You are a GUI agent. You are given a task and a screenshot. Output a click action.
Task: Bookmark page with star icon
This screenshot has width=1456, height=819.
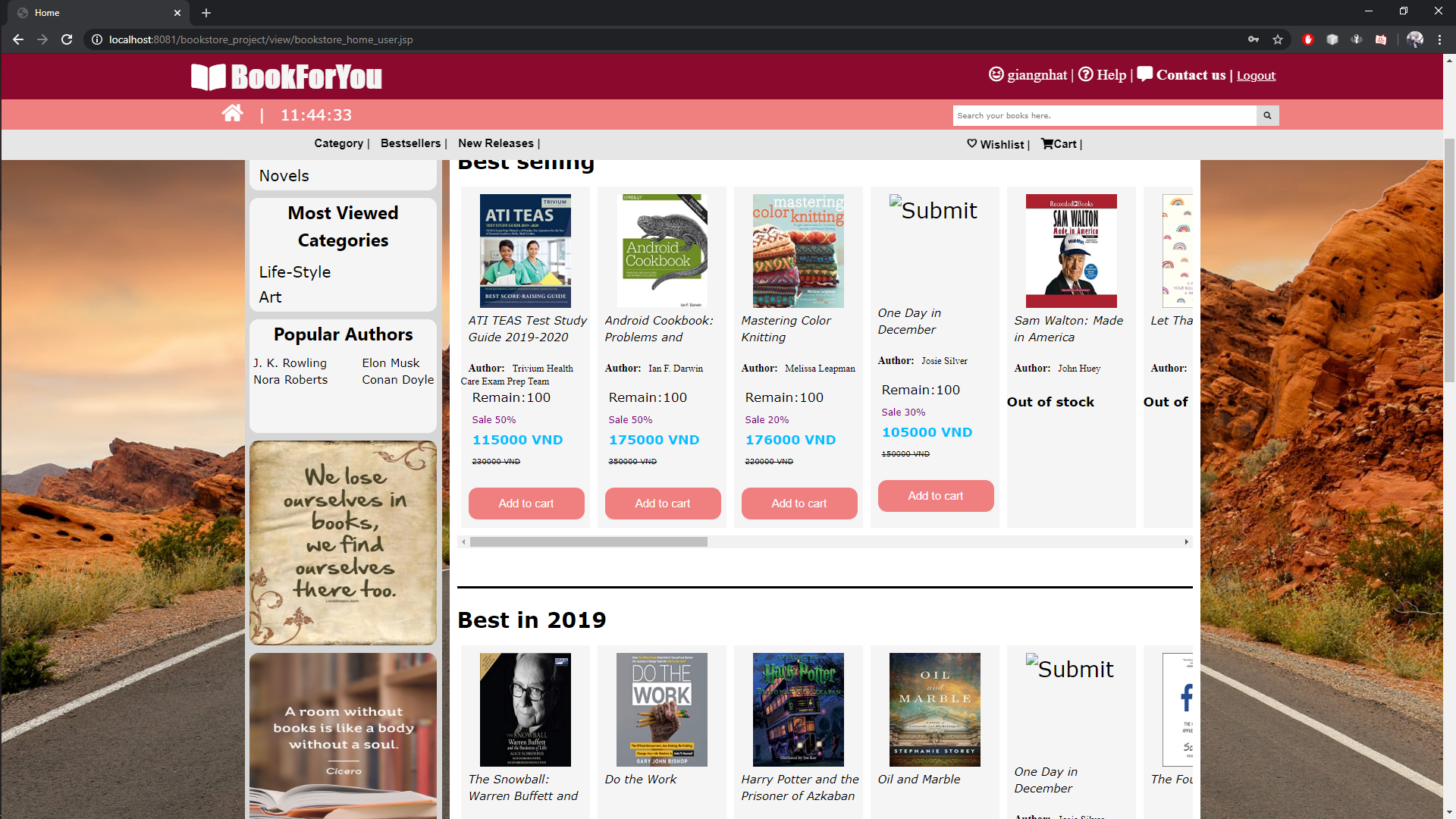tap(1278, 39)
